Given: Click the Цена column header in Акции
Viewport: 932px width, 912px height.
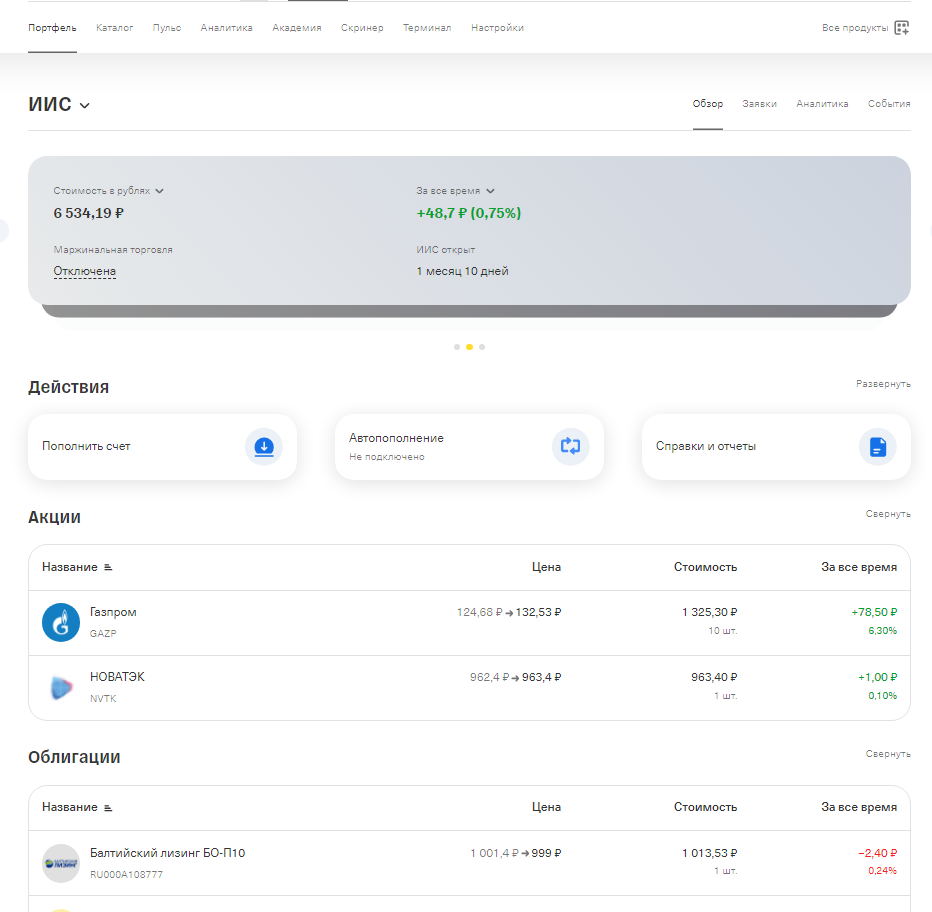Looking at the screenshot, I should (x=546, y=567).
